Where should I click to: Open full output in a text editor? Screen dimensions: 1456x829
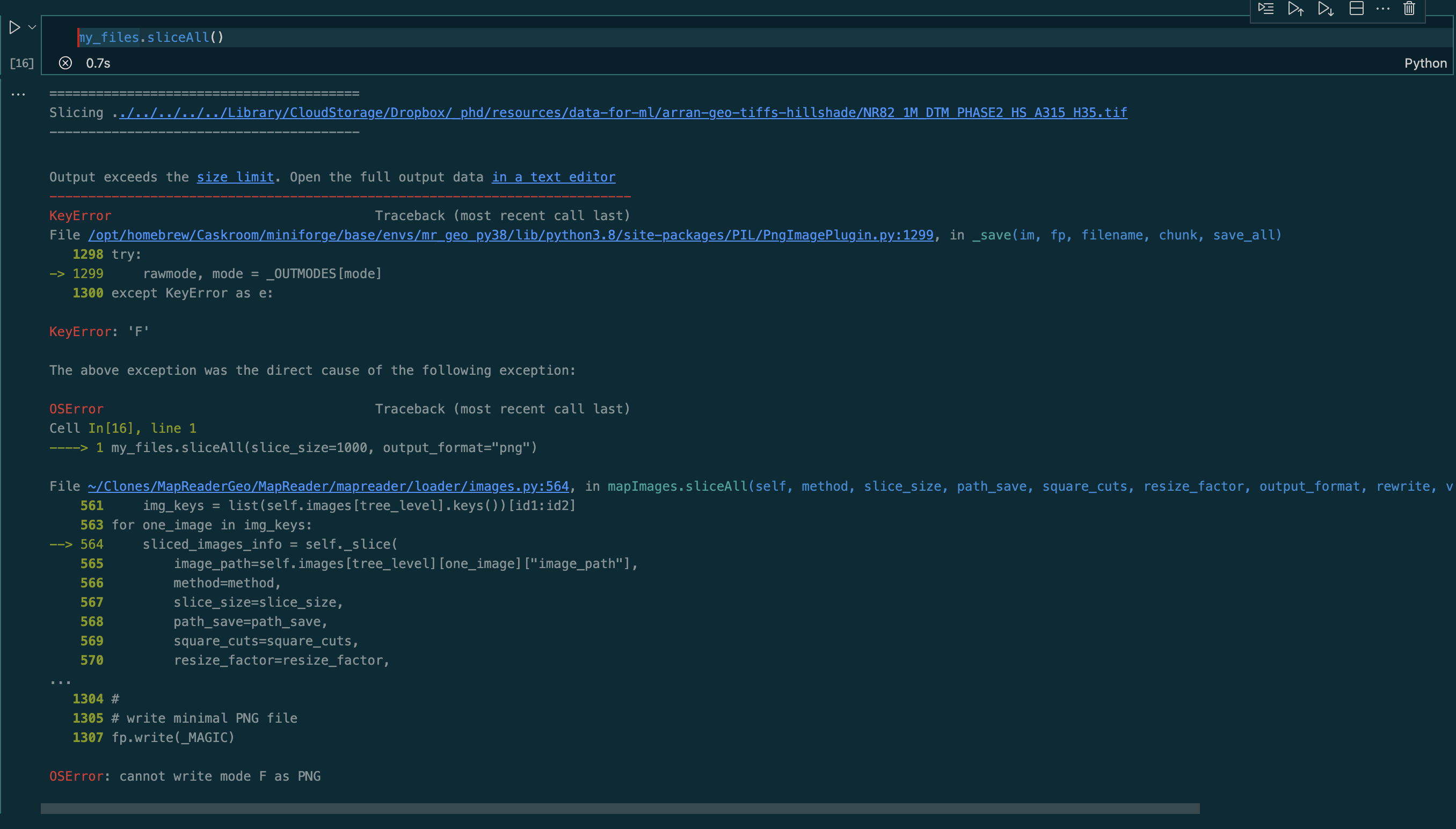click(552, 177)
